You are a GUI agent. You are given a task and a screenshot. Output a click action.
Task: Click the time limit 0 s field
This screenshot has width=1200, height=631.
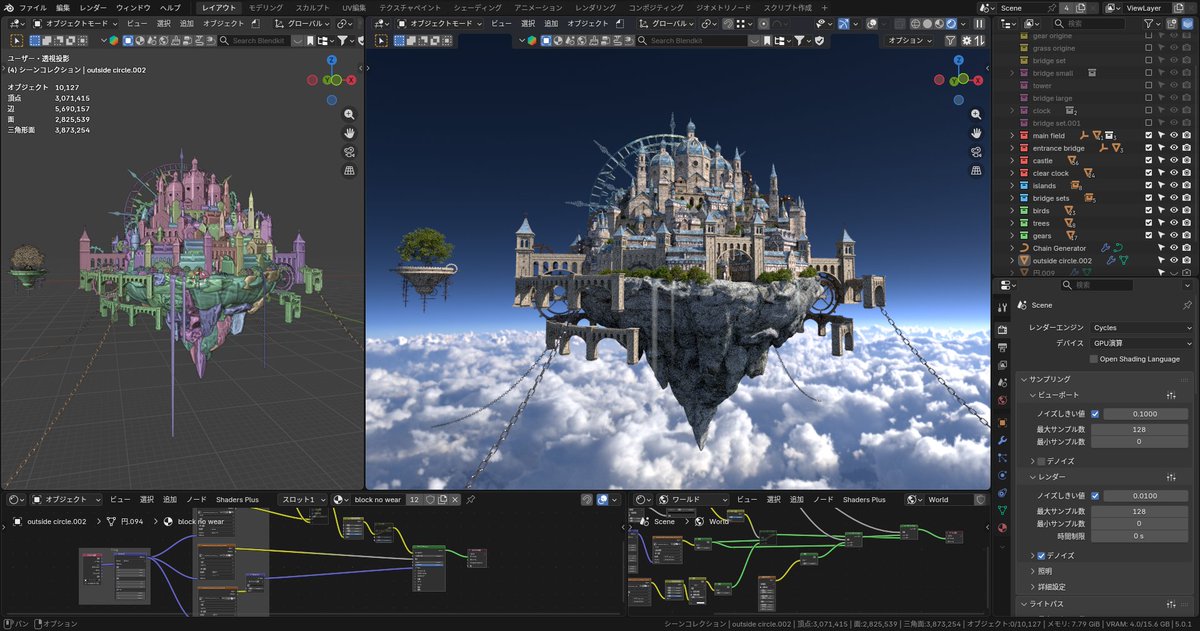(x=1139, y=535)
